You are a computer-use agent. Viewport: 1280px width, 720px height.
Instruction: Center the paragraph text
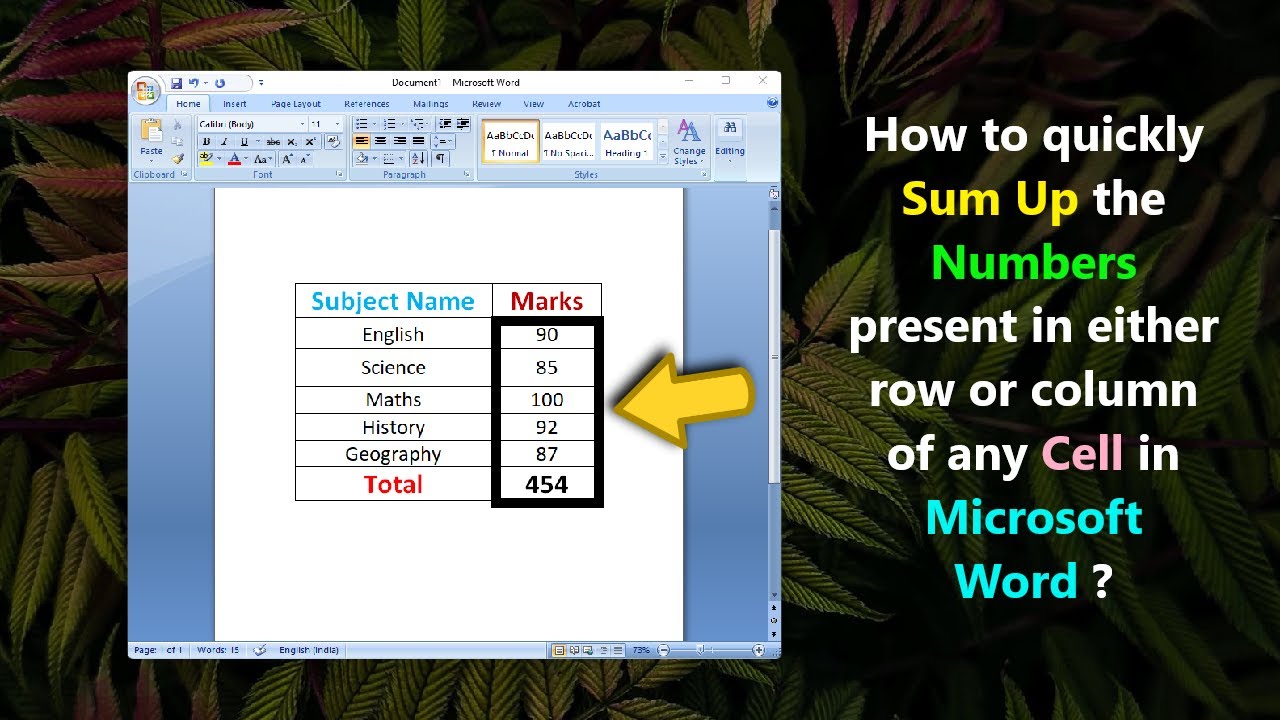tap(380, 141)
